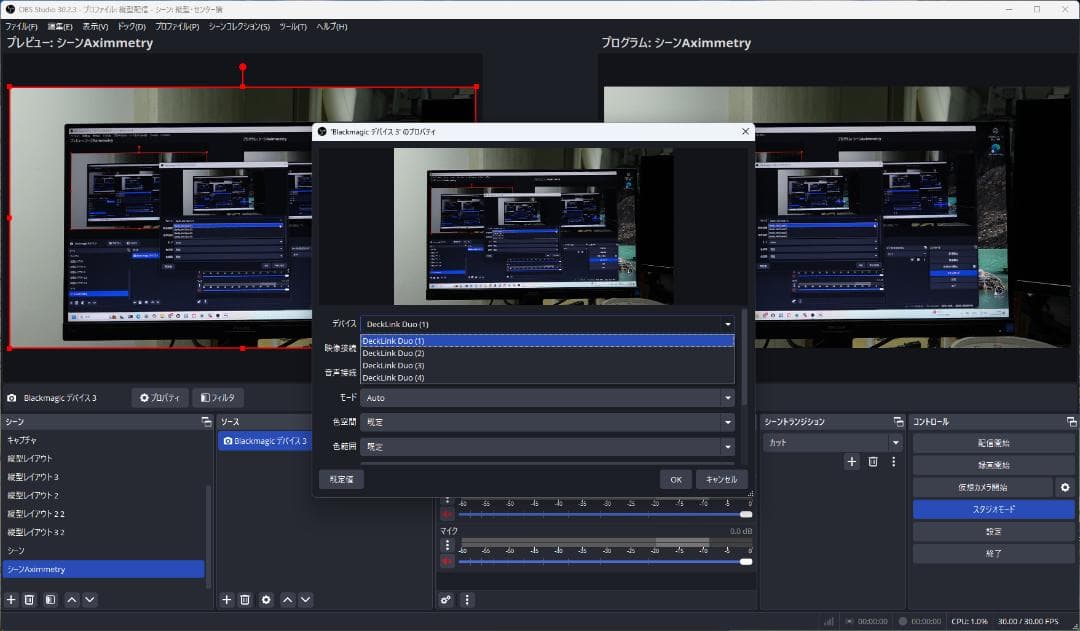Screen dimensions: 1080x631
Task: Open the ツール(T) menu
Action: (293, 26)
